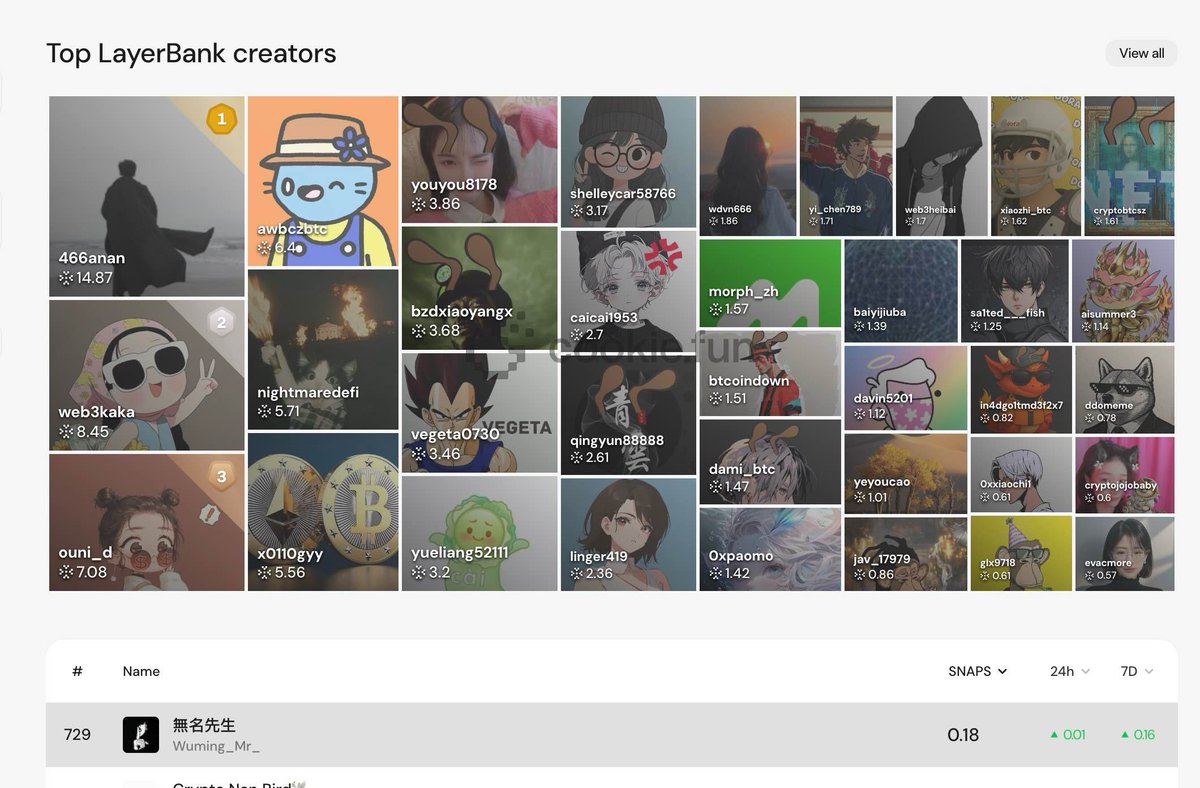Open the web3heibai creator tile
This screenshot has width=1200, height=788.
point(942,166)
